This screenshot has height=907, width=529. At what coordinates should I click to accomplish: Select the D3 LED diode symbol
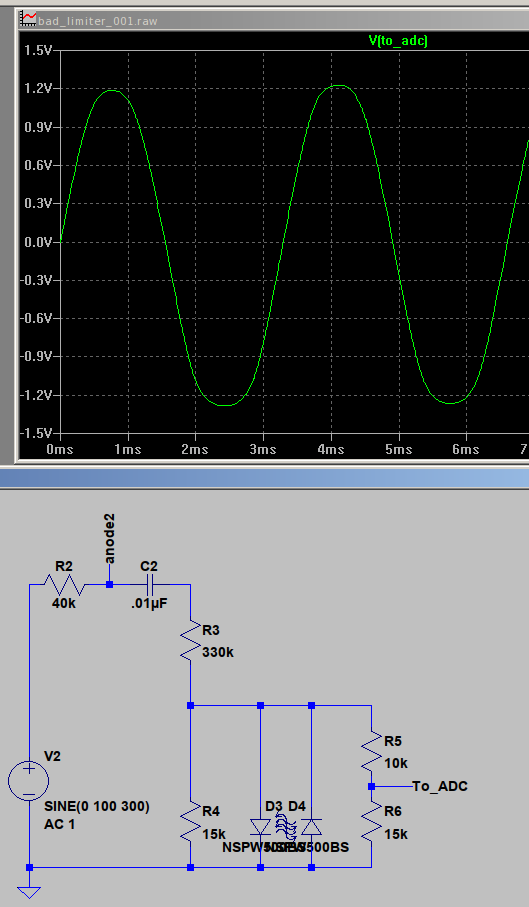tap(261, 827)
